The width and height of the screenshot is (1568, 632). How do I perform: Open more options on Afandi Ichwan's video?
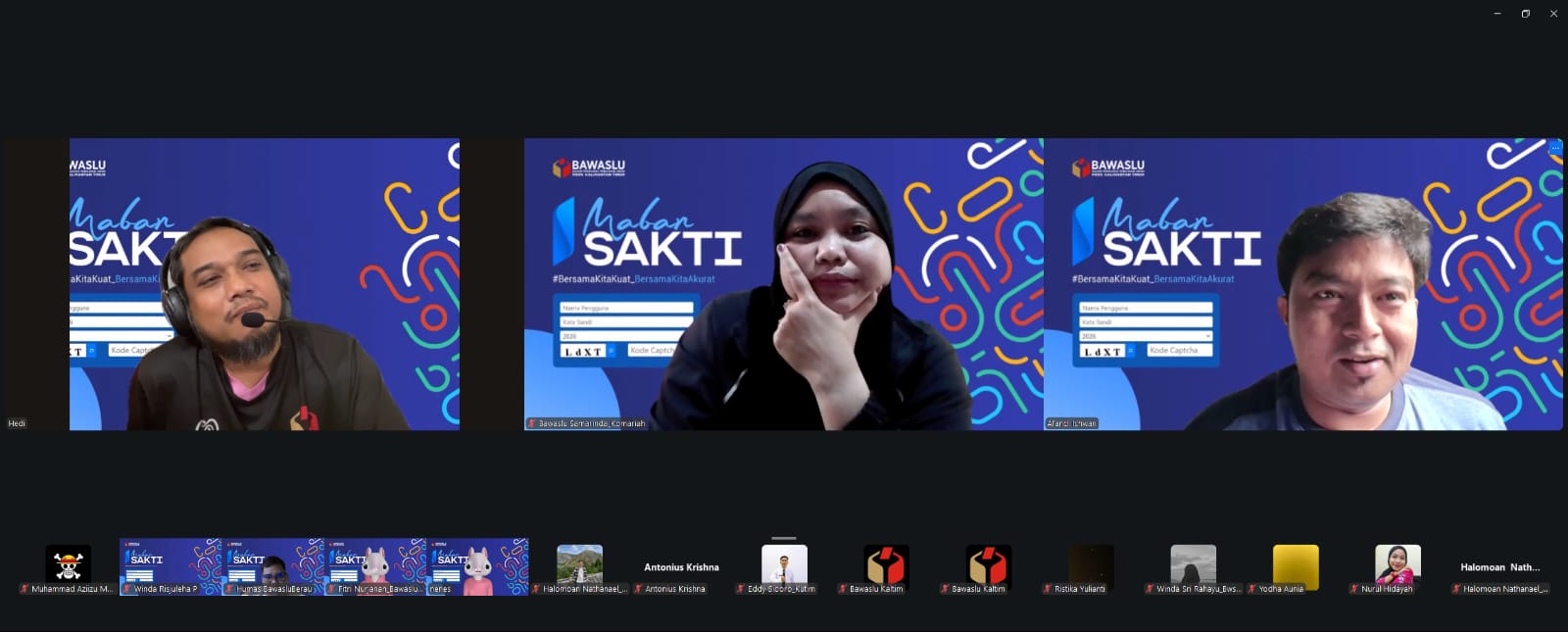coord(1554,149)
